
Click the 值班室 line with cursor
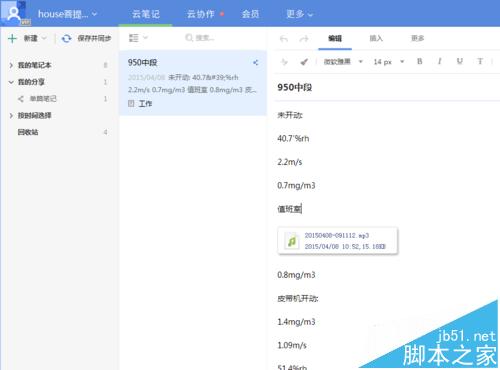[289, 209]
